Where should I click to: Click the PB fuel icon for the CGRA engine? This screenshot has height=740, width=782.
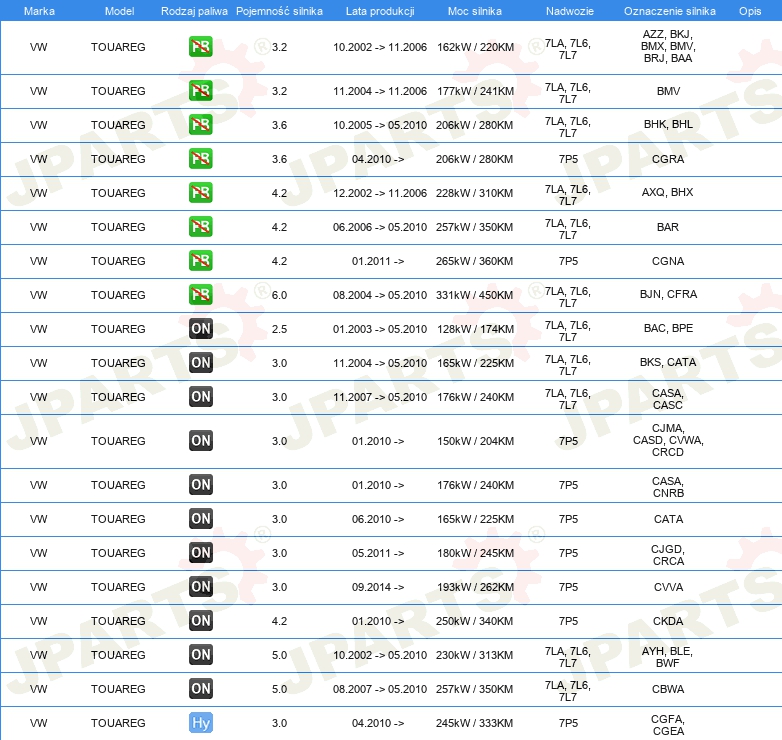coord(200,159)
